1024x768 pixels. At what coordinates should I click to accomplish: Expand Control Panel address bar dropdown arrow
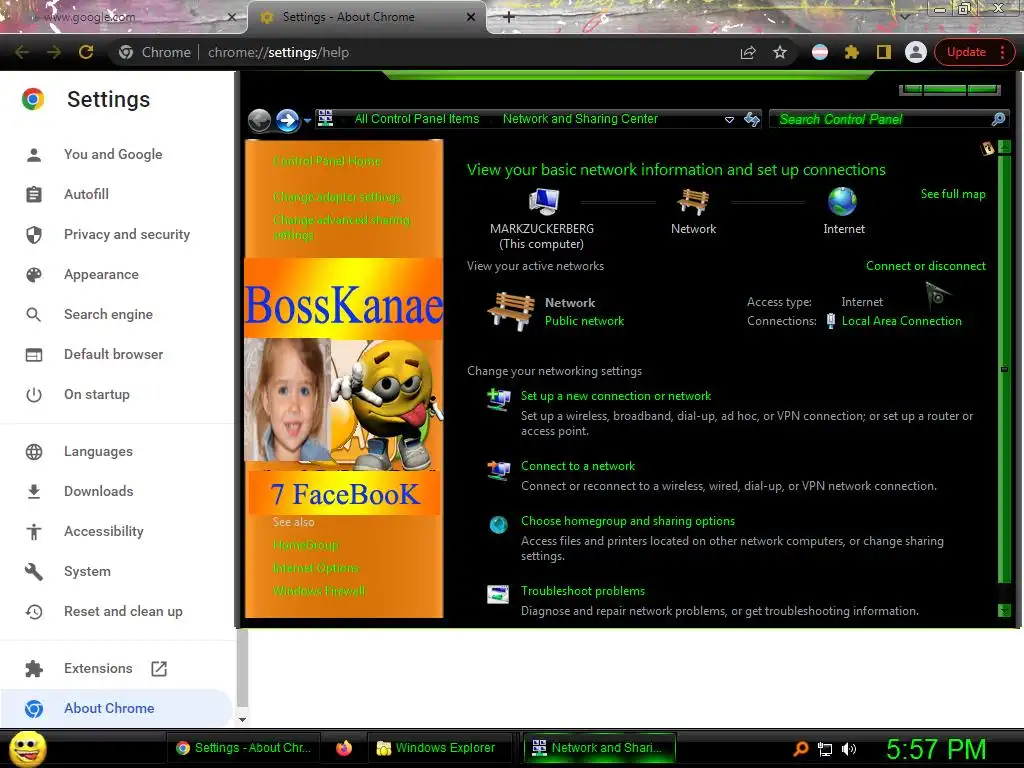[x=729, y=120]
